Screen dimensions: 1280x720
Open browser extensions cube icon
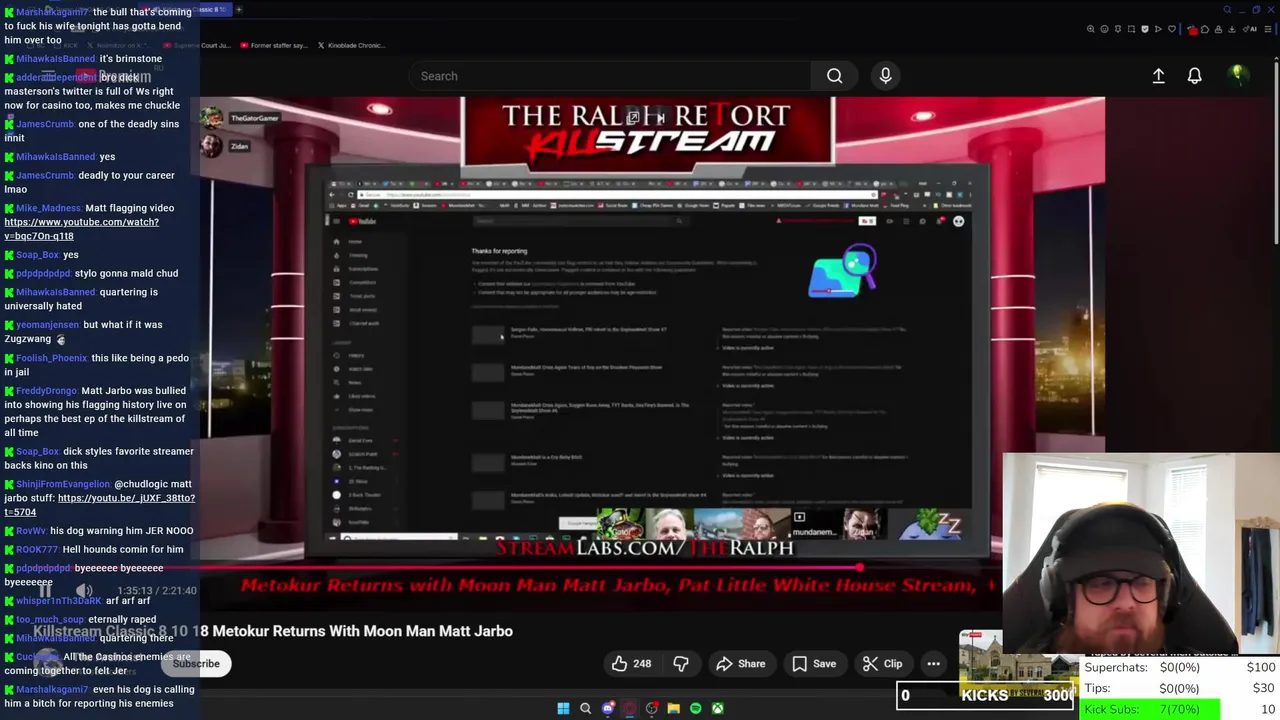1205,29
